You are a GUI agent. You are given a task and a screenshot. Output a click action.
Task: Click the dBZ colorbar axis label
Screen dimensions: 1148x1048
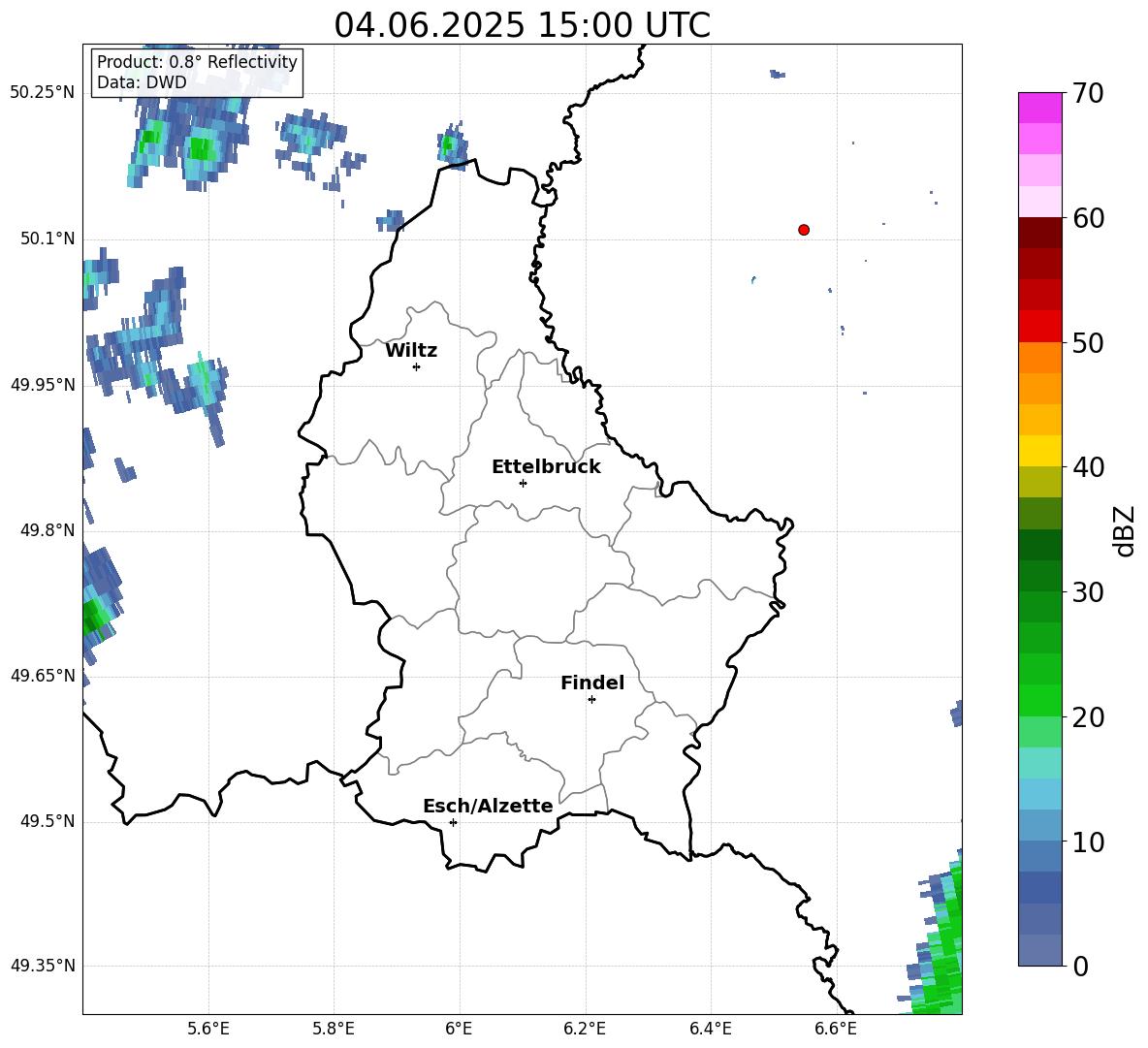1124,530
